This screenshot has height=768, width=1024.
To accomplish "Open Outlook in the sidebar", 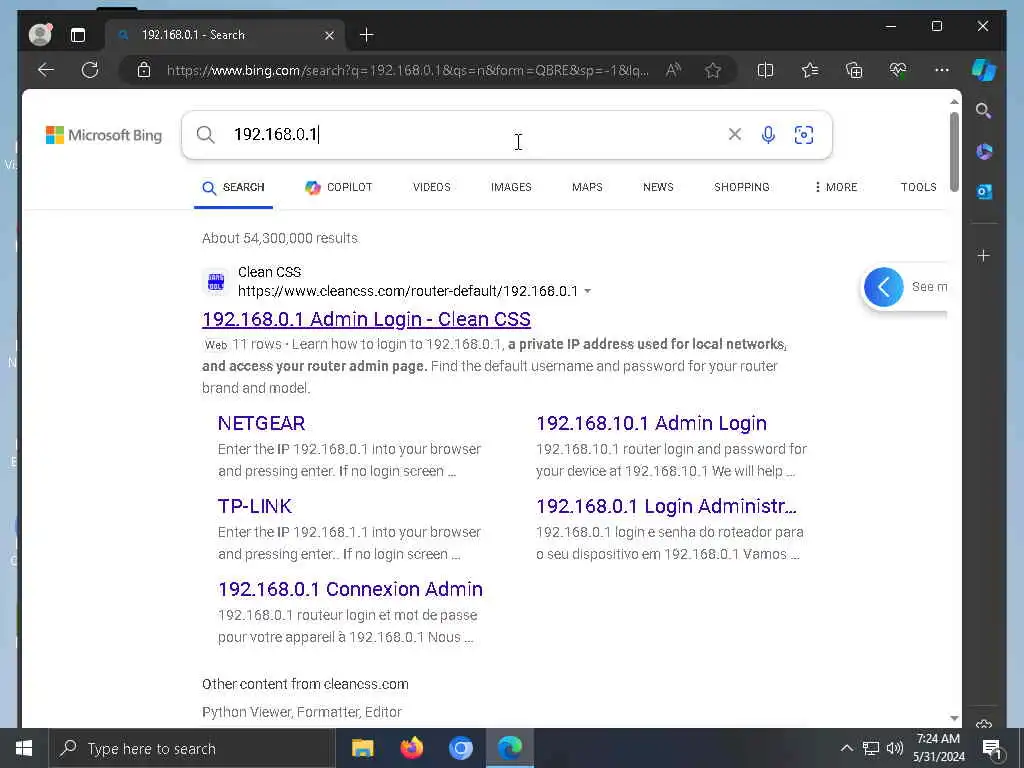I will pos(984,192).
